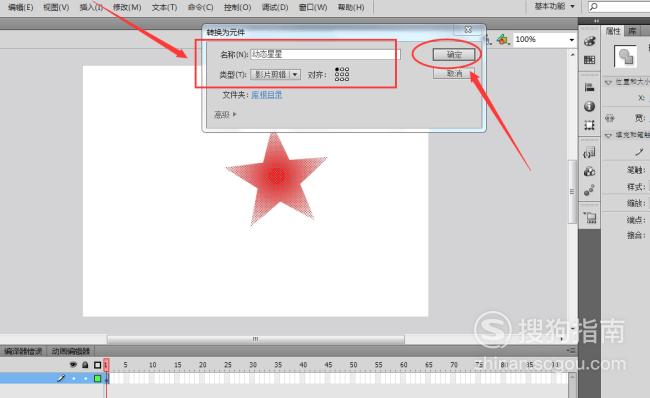Open the 控制(O) menu
This screenshot has width=650, height=398.
click(238, 7)
